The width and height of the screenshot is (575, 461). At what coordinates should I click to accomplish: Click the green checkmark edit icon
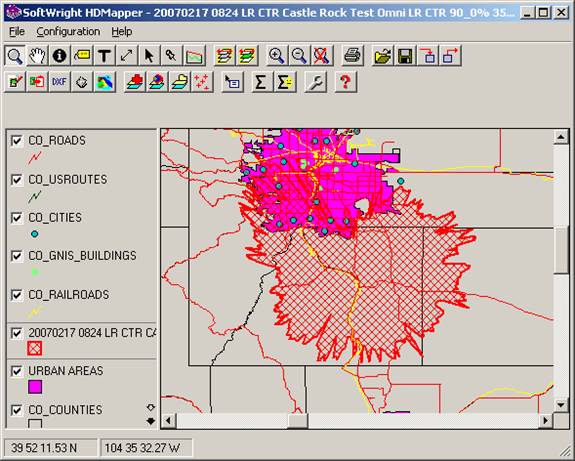15,82
